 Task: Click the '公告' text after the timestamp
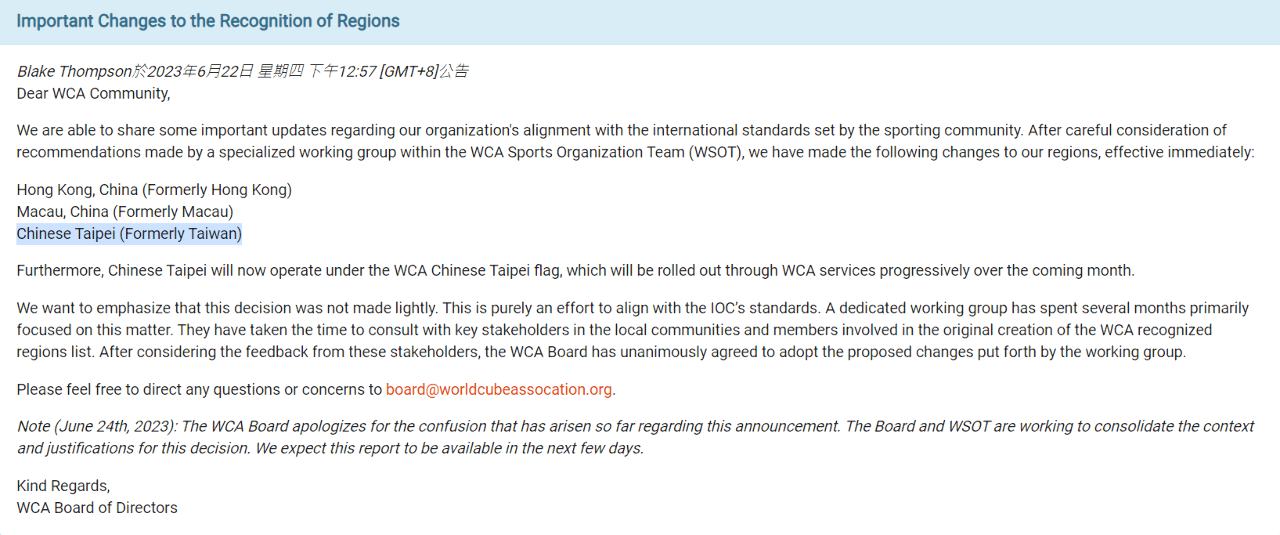click(454, 71)
